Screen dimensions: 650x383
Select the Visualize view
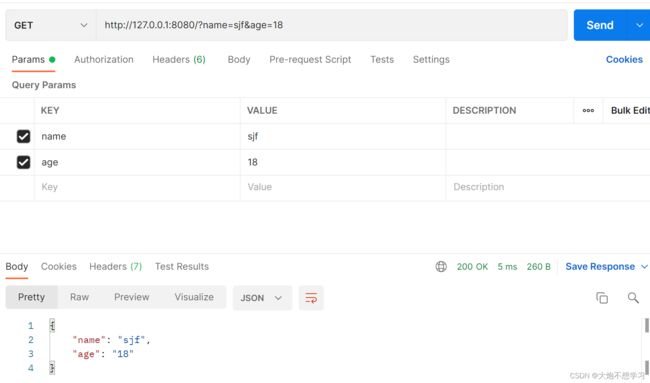click(194, 297)
